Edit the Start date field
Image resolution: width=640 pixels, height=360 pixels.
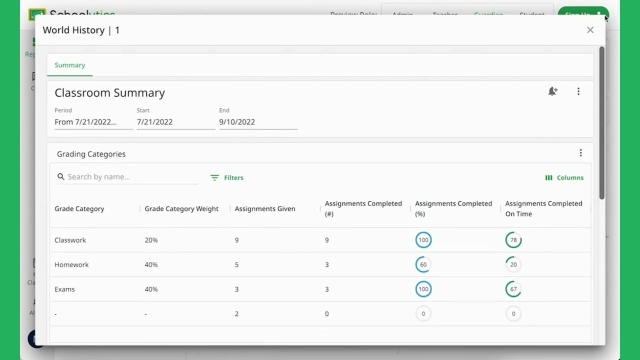[176, 122]
